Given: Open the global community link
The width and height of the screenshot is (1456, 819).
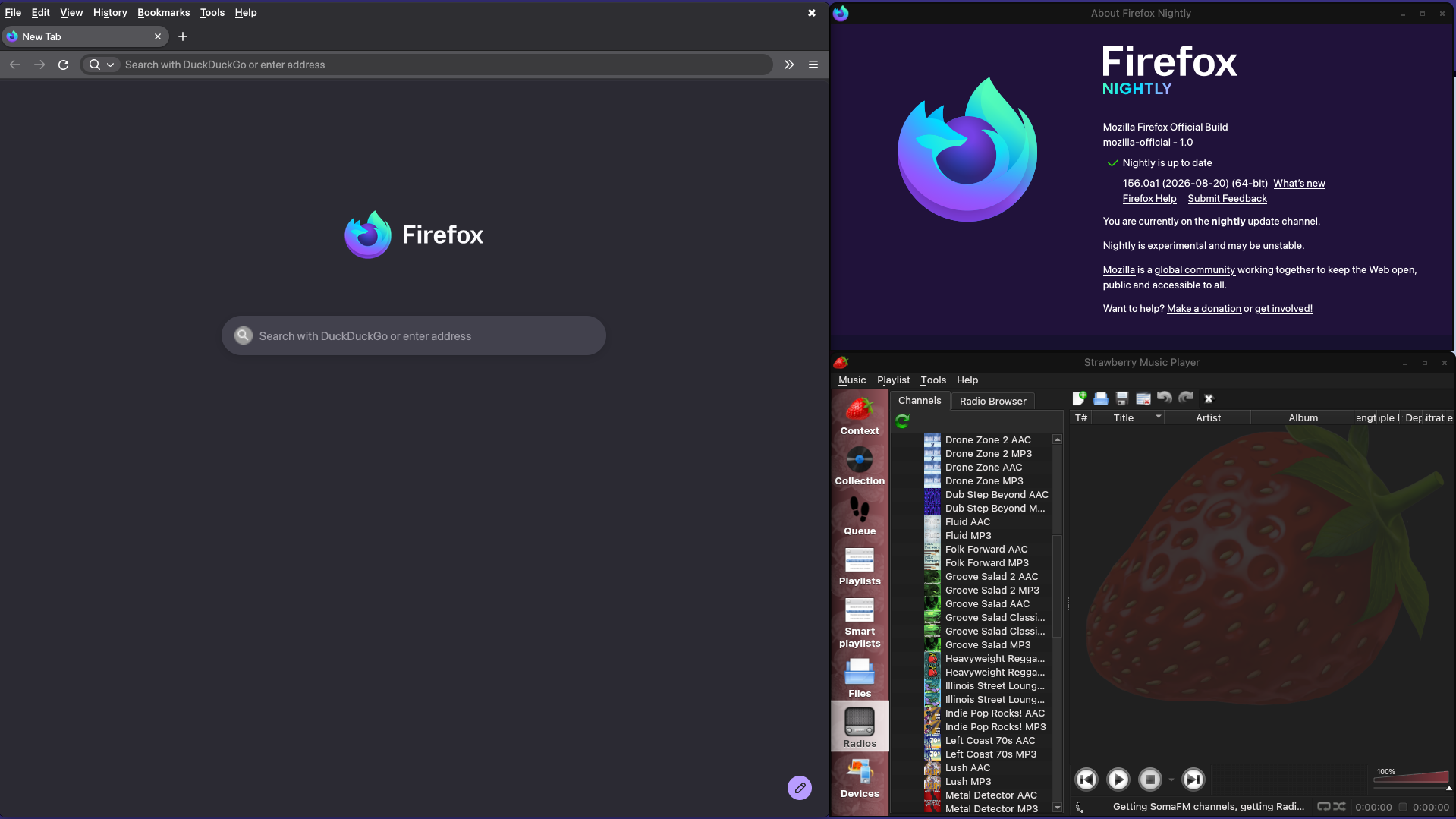Looking at the screenshot, I should (1194, 269).
